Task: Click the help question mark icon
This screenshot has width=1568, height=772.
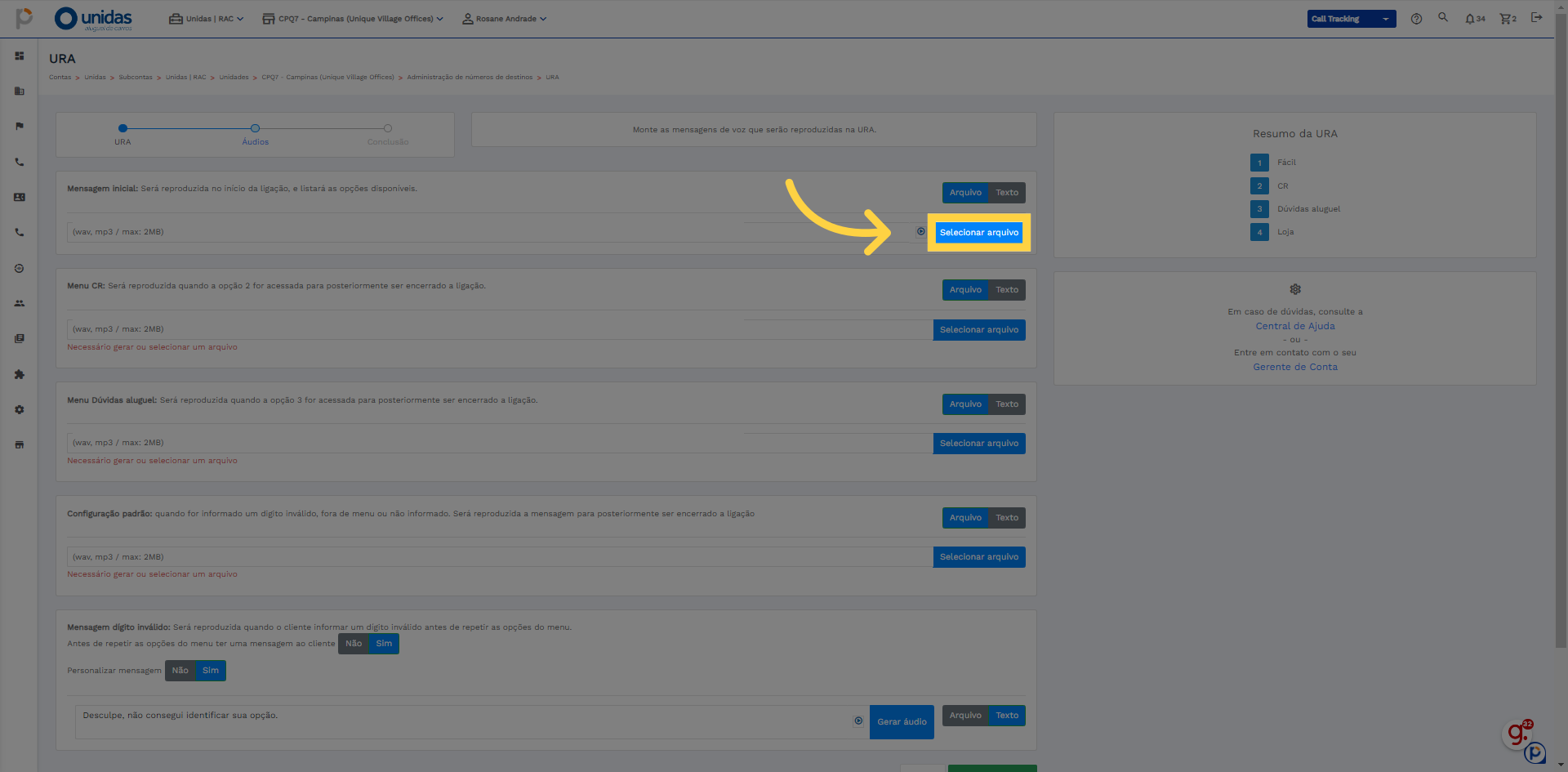Action: (1416, 19)
